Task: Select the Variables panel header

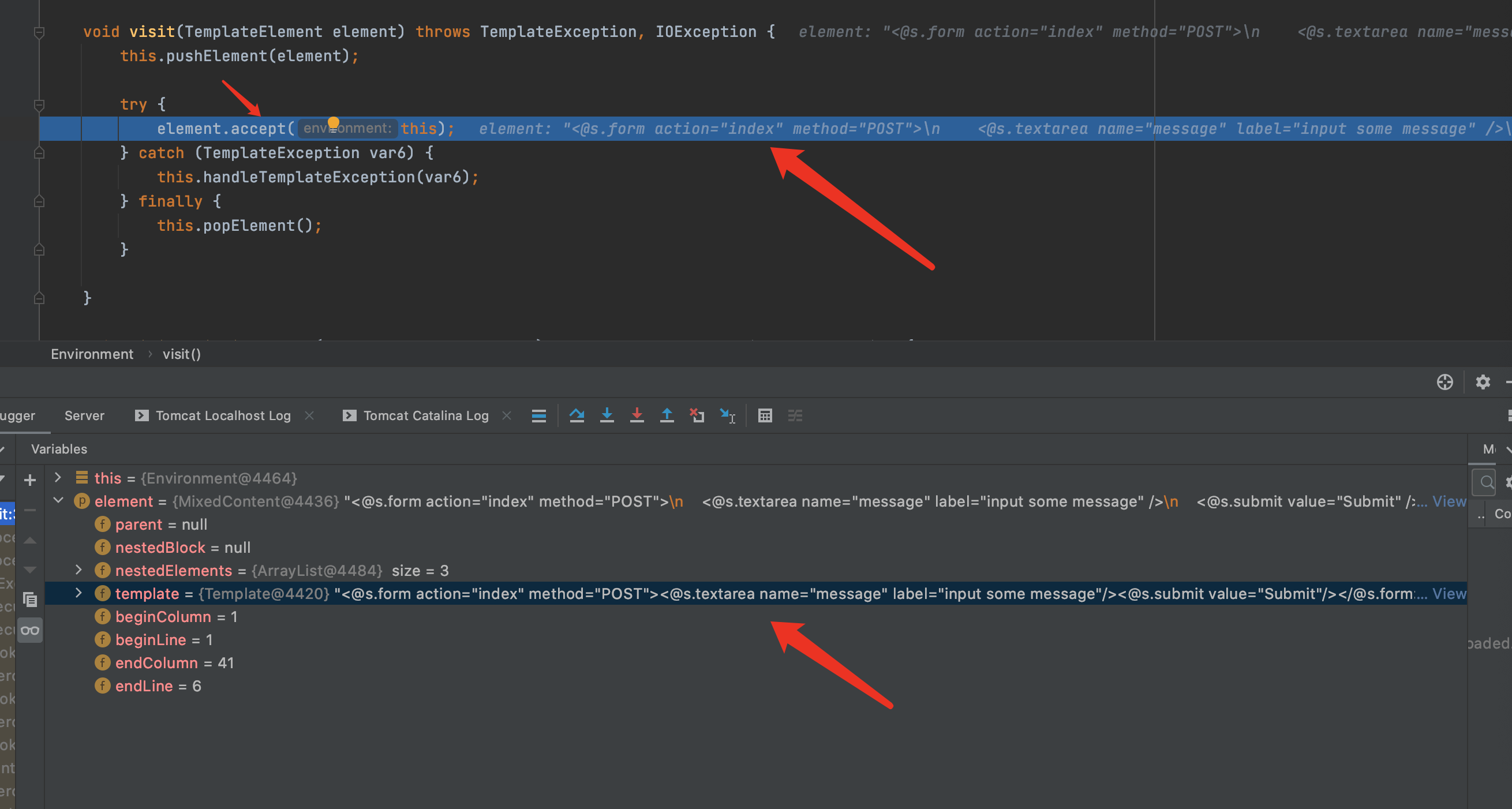Action: [x=59, y=449]
